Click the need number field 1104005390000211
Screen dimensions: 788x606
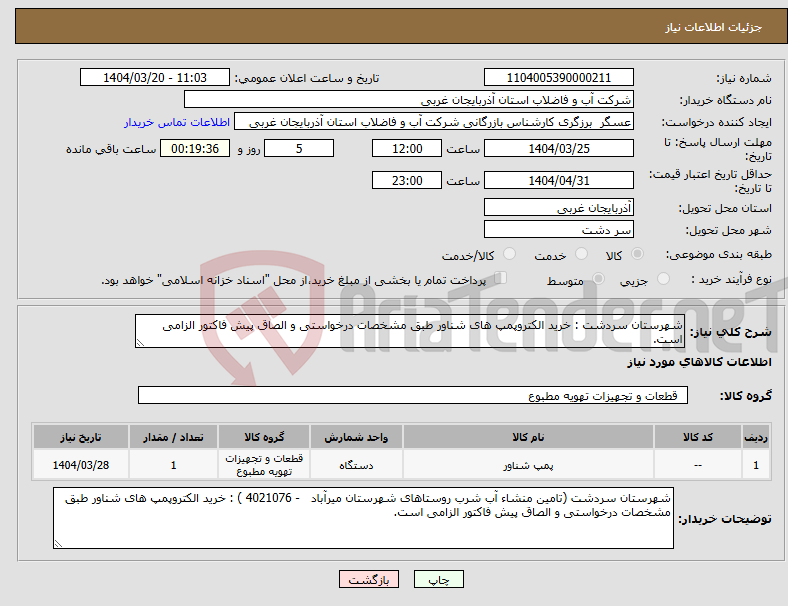click(x=558, y=78)
